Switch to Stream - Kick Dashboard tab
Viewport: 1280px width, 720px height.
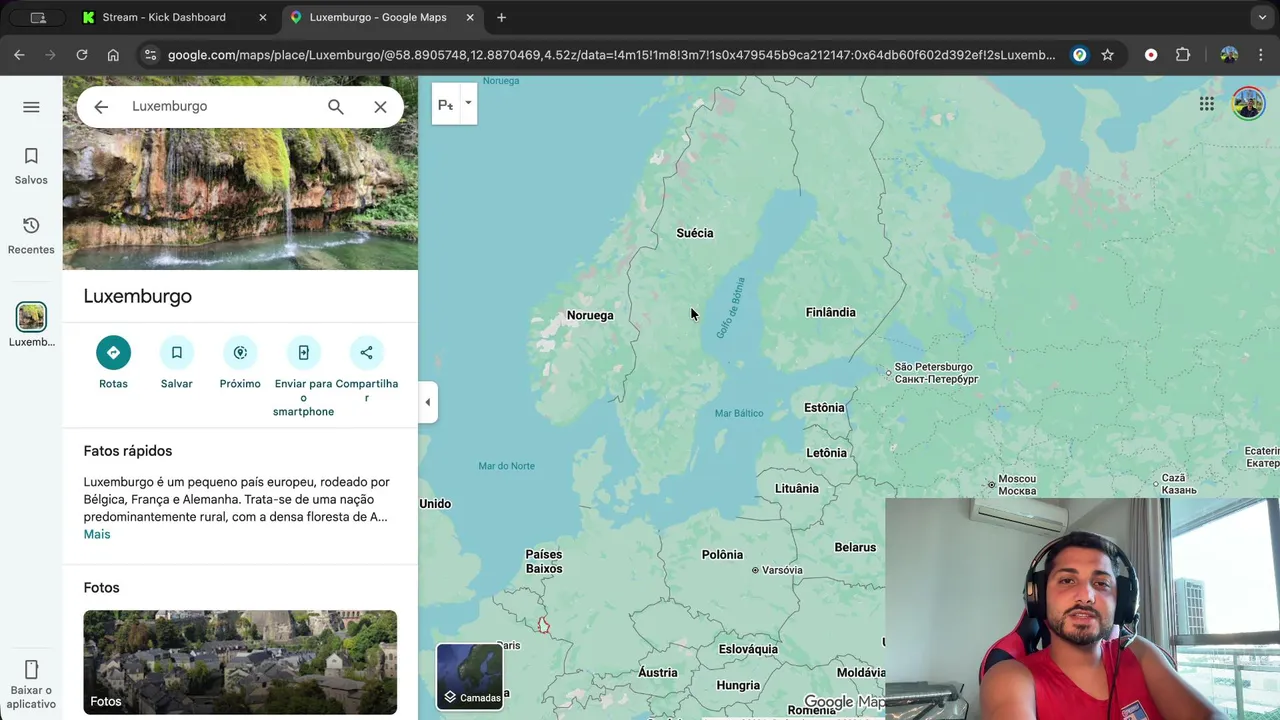coord(164,17)
